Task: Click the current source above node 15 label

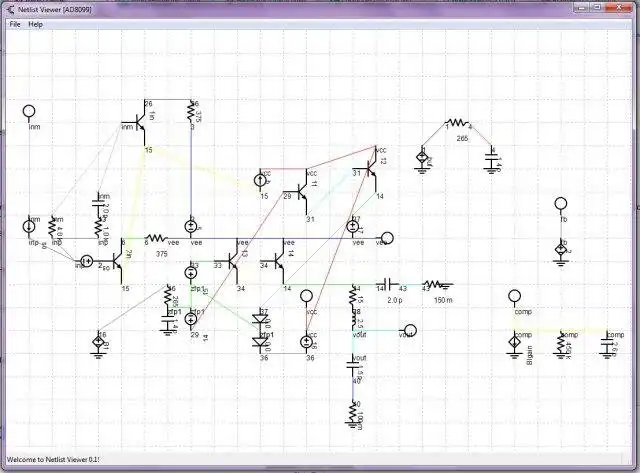Action: tap(260, 180)
